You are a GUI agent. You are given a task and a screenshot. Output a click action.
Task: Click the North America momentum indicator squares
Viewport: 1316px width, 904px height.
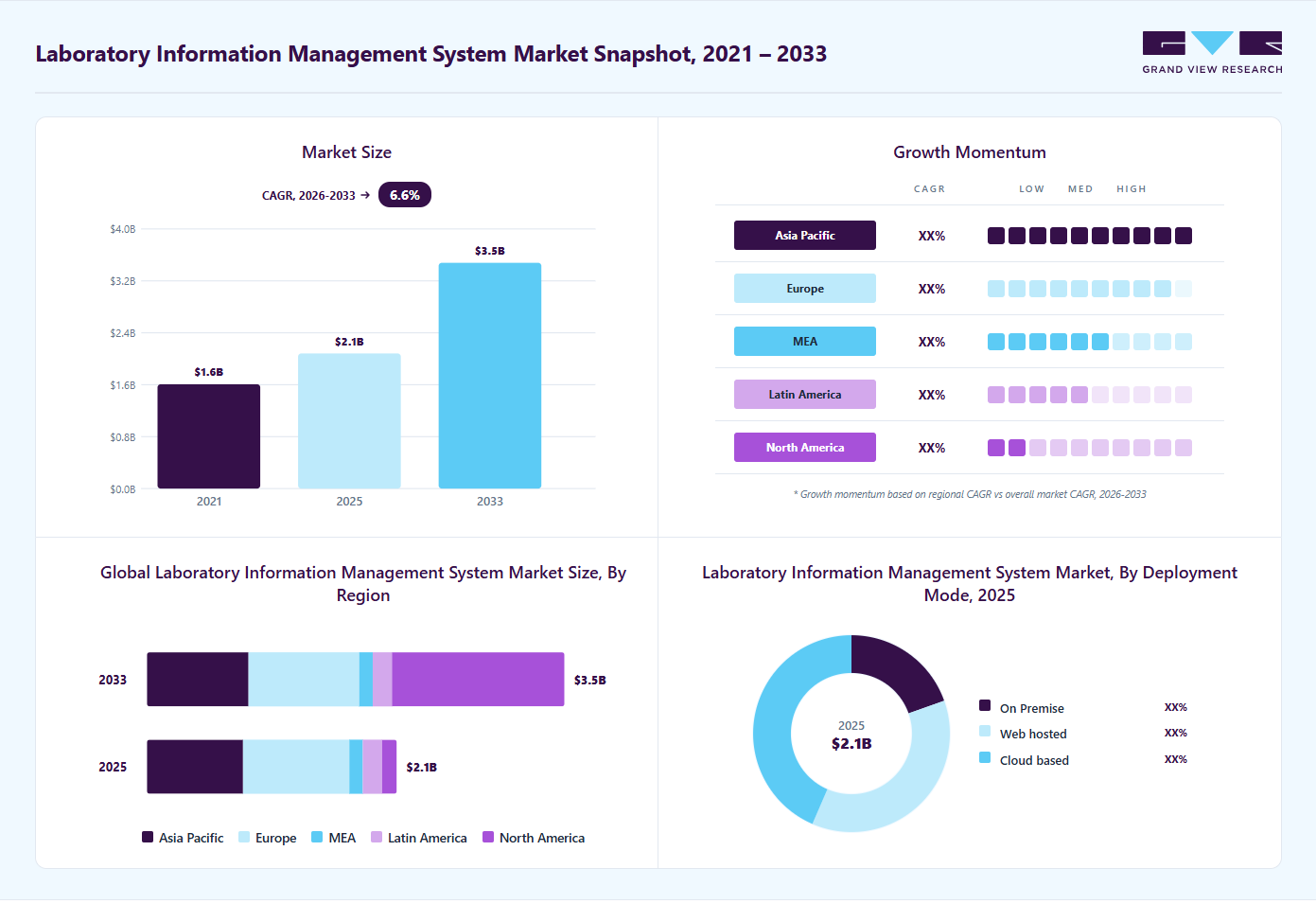click(1090, 448)
